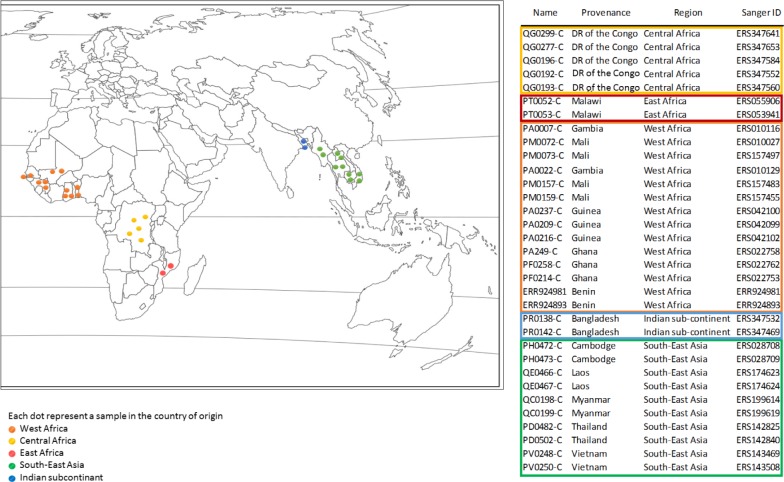Viewport: 784px width, 482px height.
Task: Click the Central Africa legend label
Action: pos(48,440)
